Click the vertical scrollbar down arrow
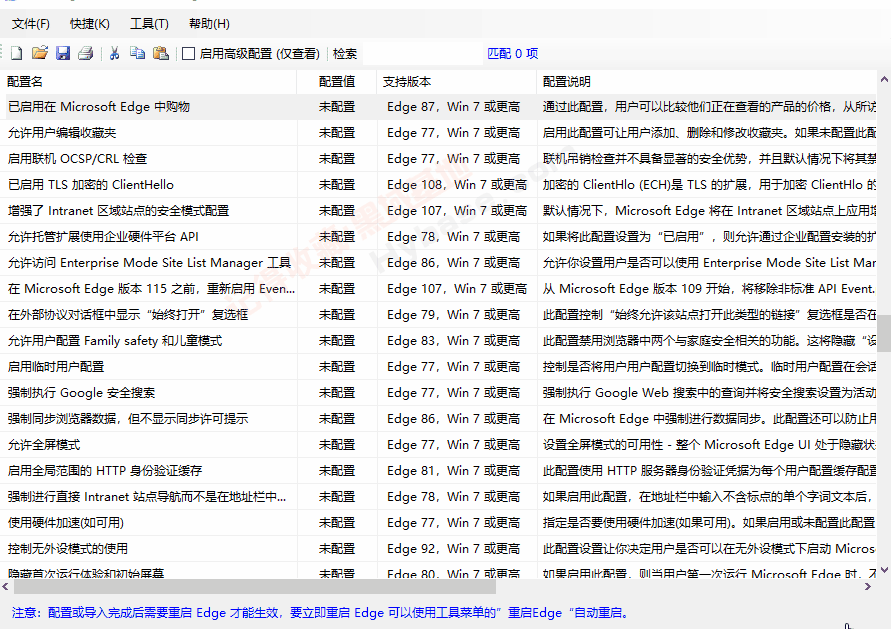This screenshot has height=629, width=891. click(x=884, y=569)
